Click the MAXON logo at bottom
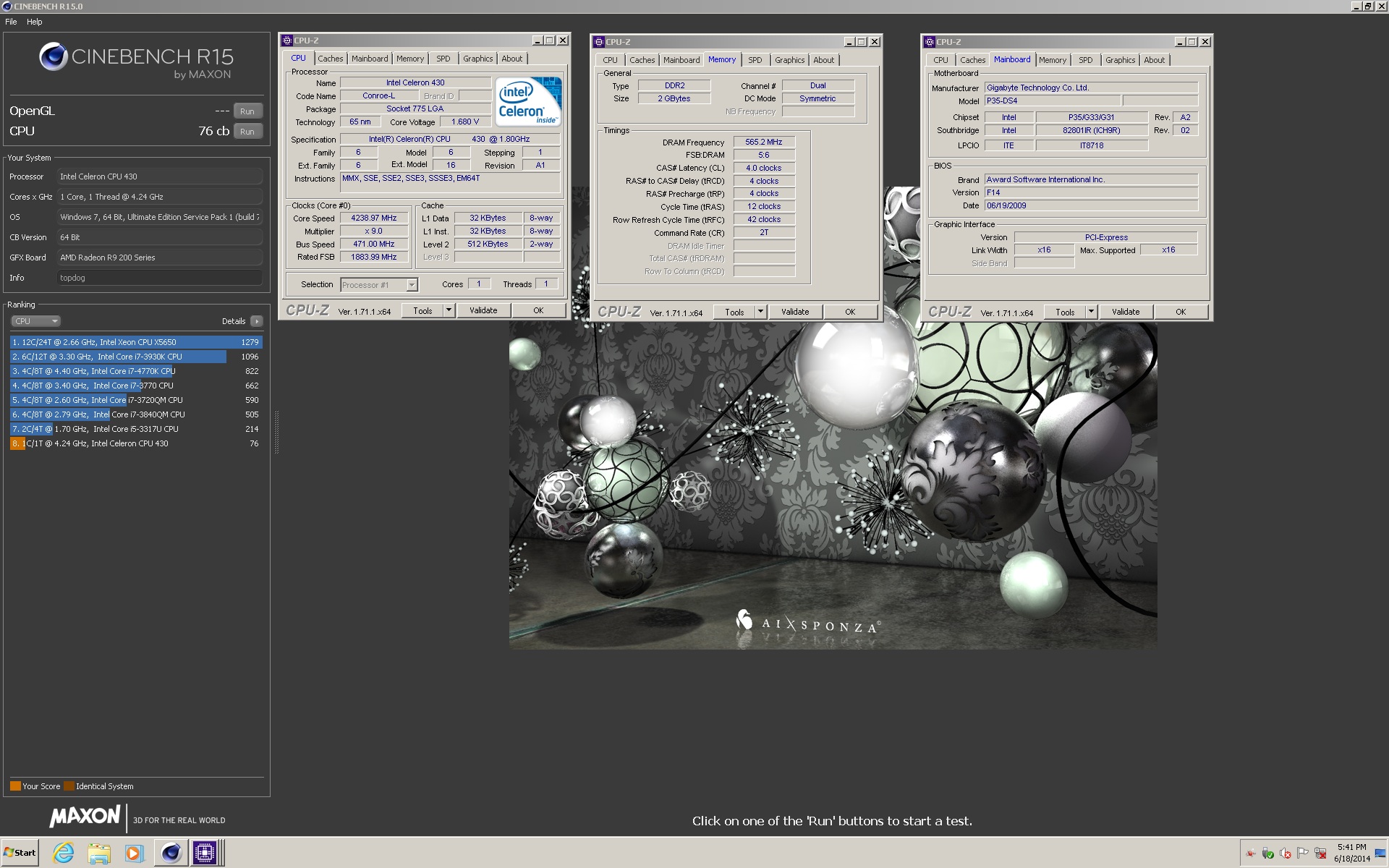Image resolution: width=1389 pixels, height=868 pixels. (x=85, y=817)
